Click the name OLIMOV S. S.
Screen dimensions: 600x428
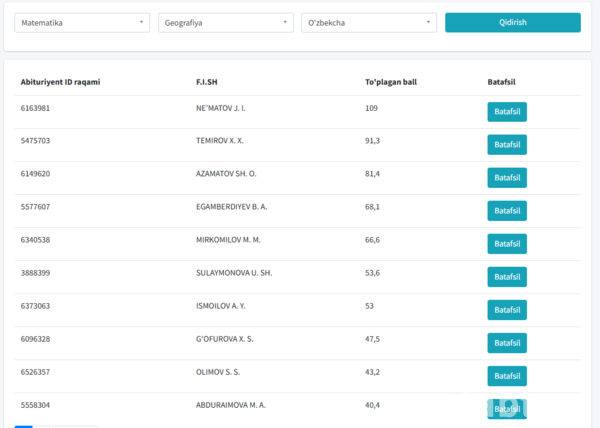218,372
